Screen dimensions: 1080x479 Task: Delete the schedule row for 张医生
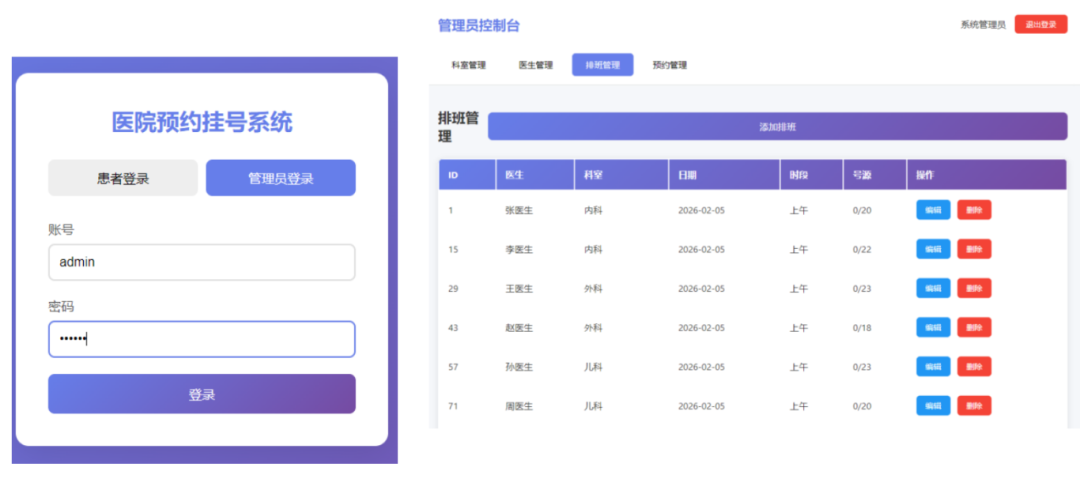(x=974, y=210)
